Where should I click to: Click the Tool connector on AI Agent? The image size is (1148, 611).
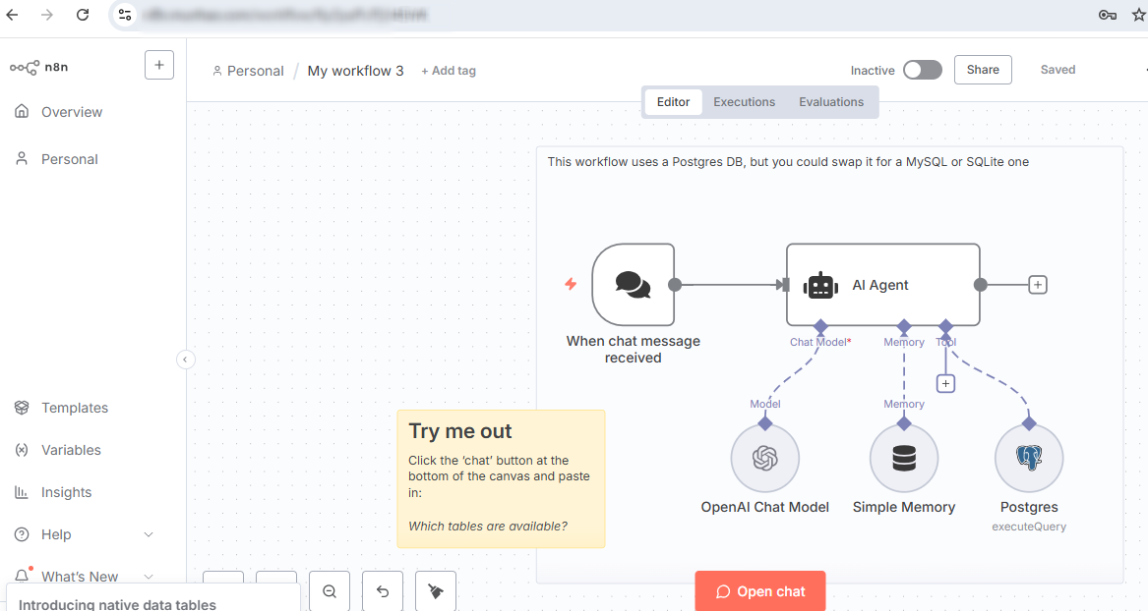click(x=946, y=326)
